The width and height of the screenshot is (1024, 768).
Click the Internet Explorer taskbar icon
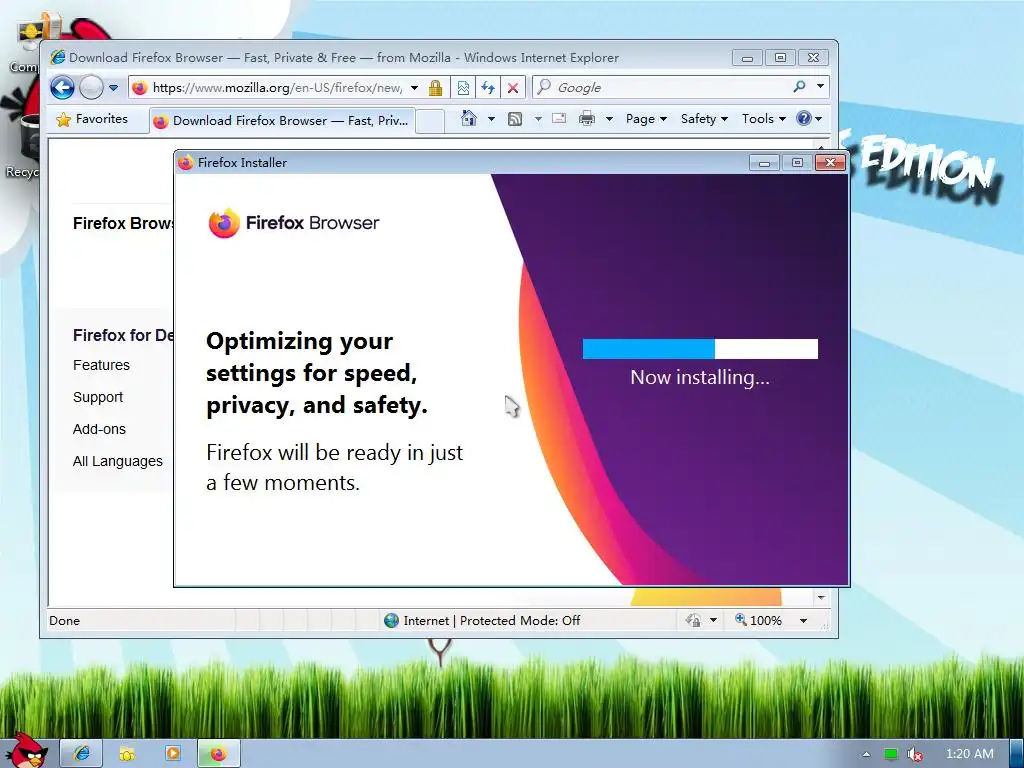(82, 754)
